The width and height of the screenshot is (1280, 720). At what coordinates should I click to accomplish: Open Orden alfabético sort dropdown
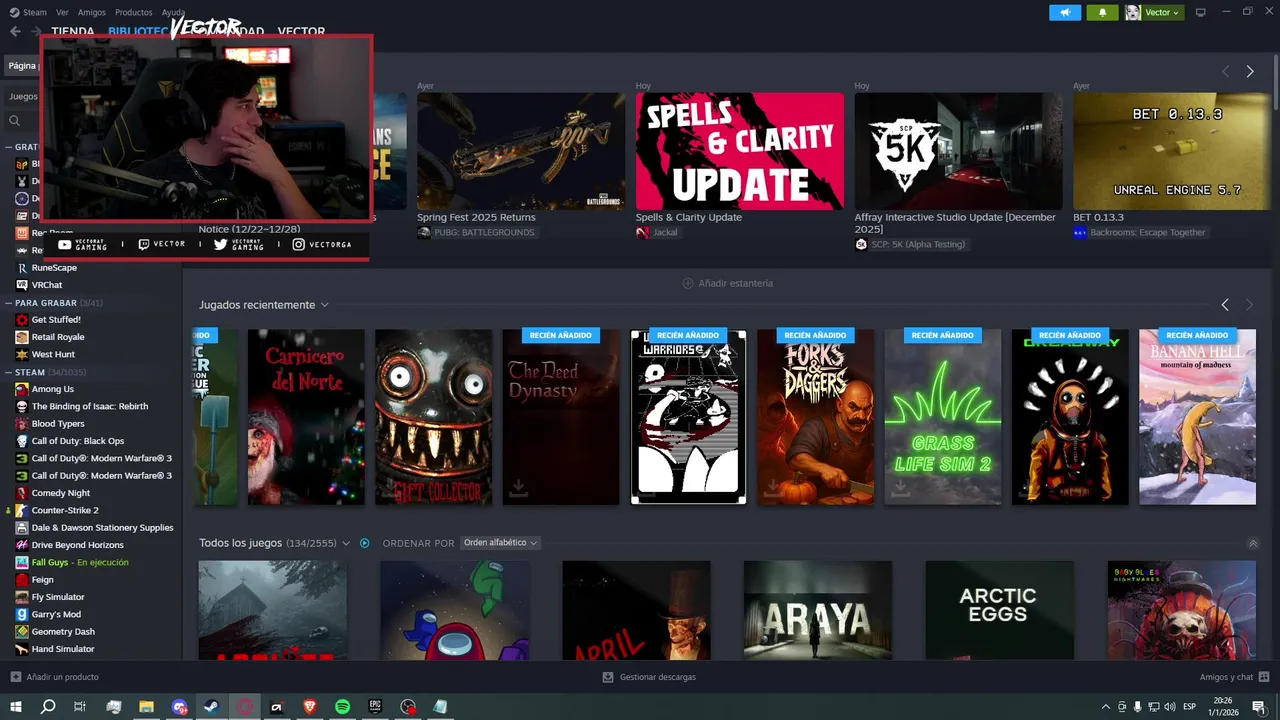(x=500, y=543)
